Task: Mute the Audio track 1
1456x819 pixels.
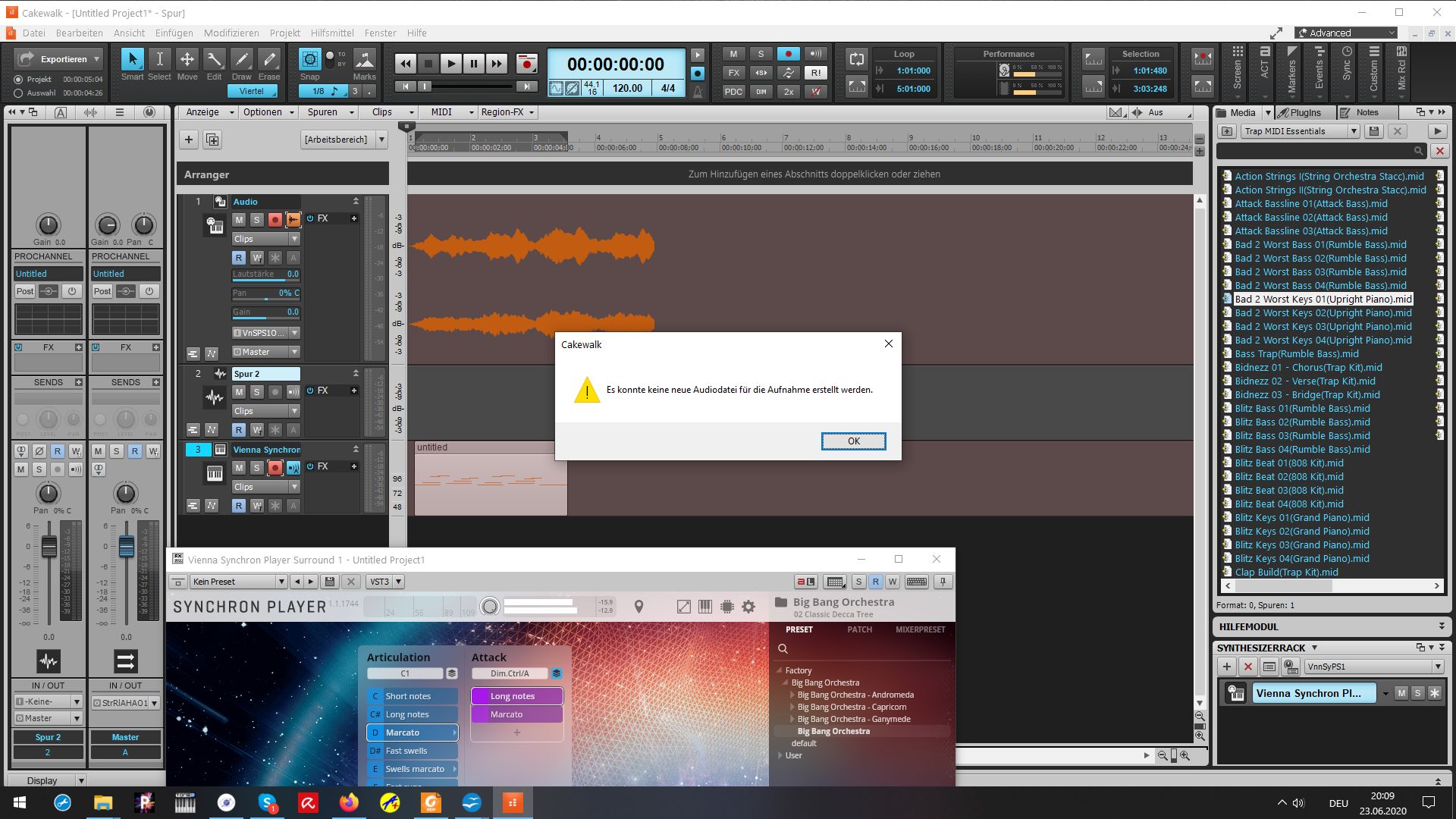Action: [x=239, y=220]
